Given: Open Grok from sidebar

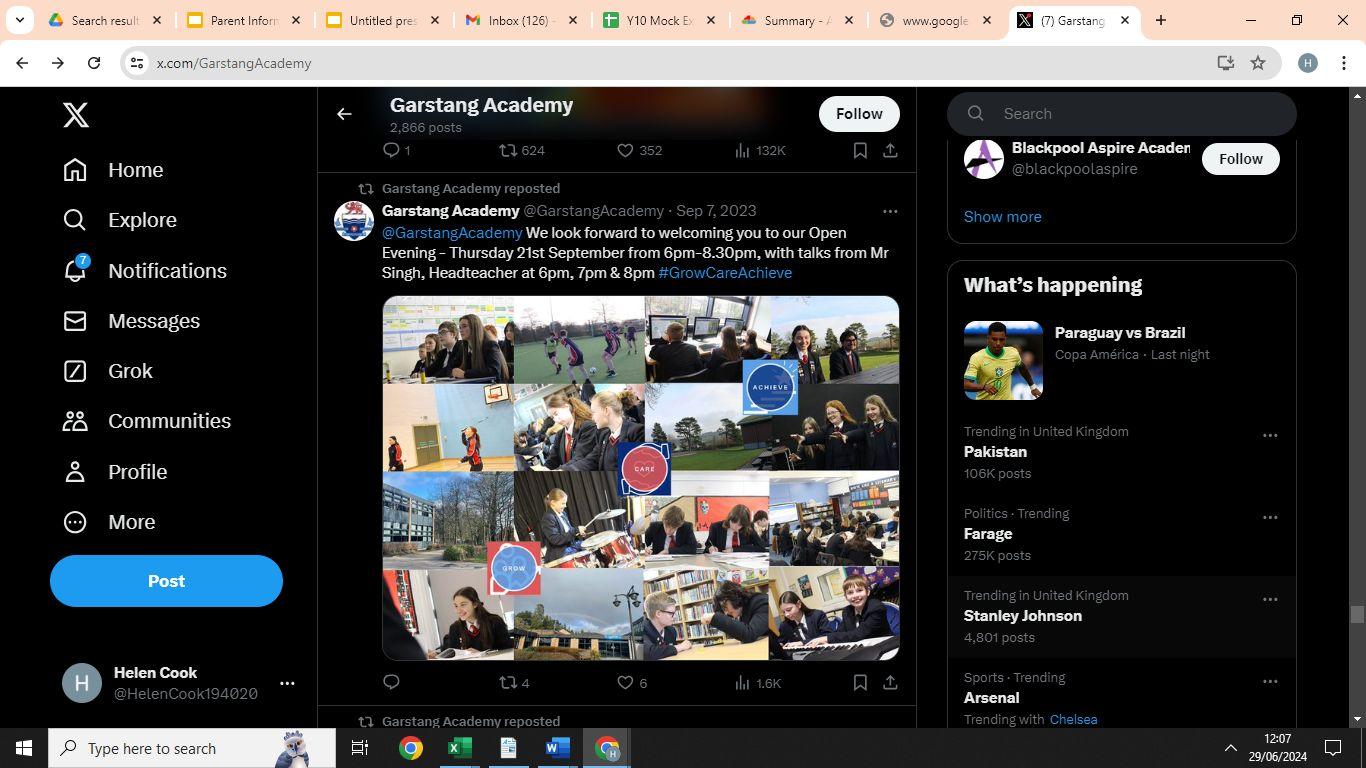Looking at the screenshot, I should point(108,371).
